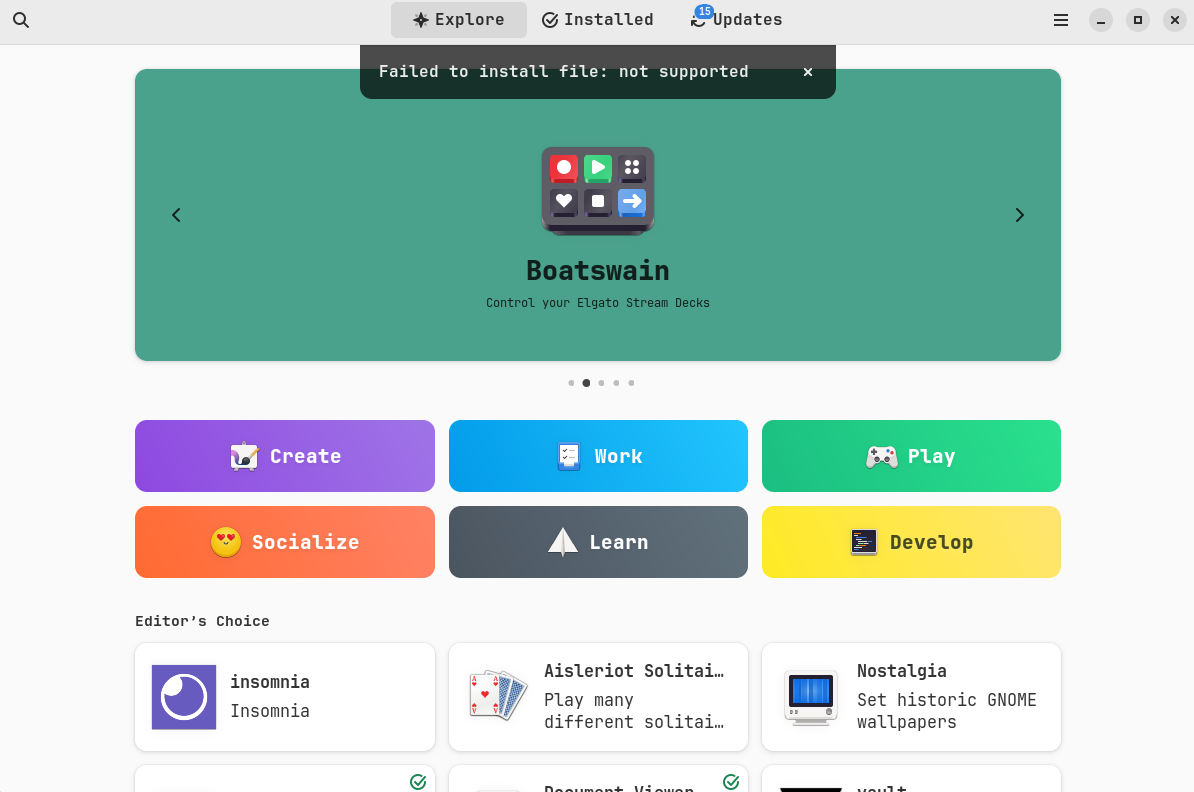This screenshot has height=792, width=1194.
Task: Go to previous featured app banner
Action: 176,215
